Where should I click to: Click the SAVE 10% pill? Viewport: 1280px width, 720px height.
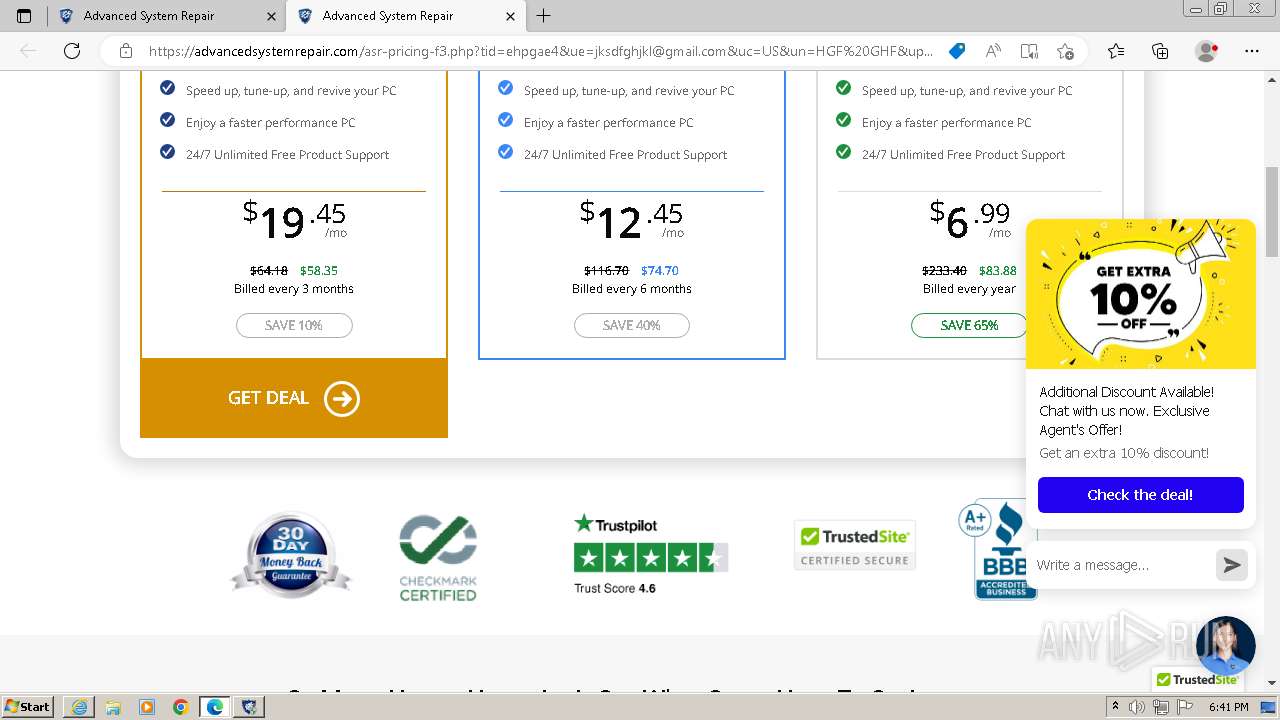(x=294, y=325)
